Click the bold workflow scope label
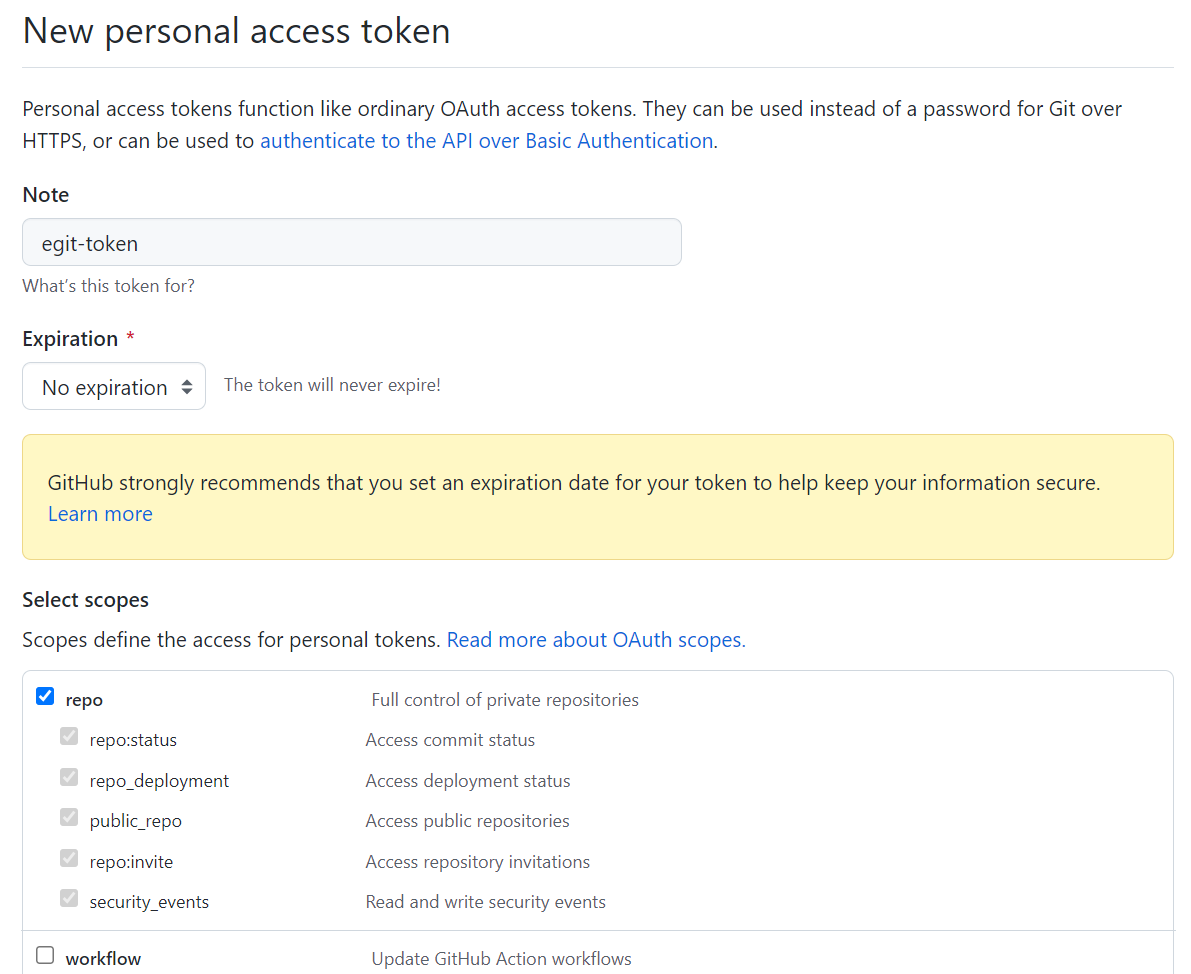 coord(103,959)
